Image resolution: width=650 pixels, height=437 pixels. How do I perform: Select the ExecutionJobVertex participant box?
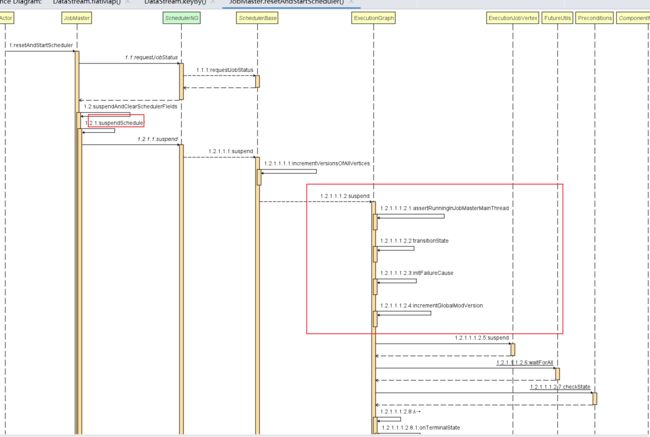[x=512, y=18]
